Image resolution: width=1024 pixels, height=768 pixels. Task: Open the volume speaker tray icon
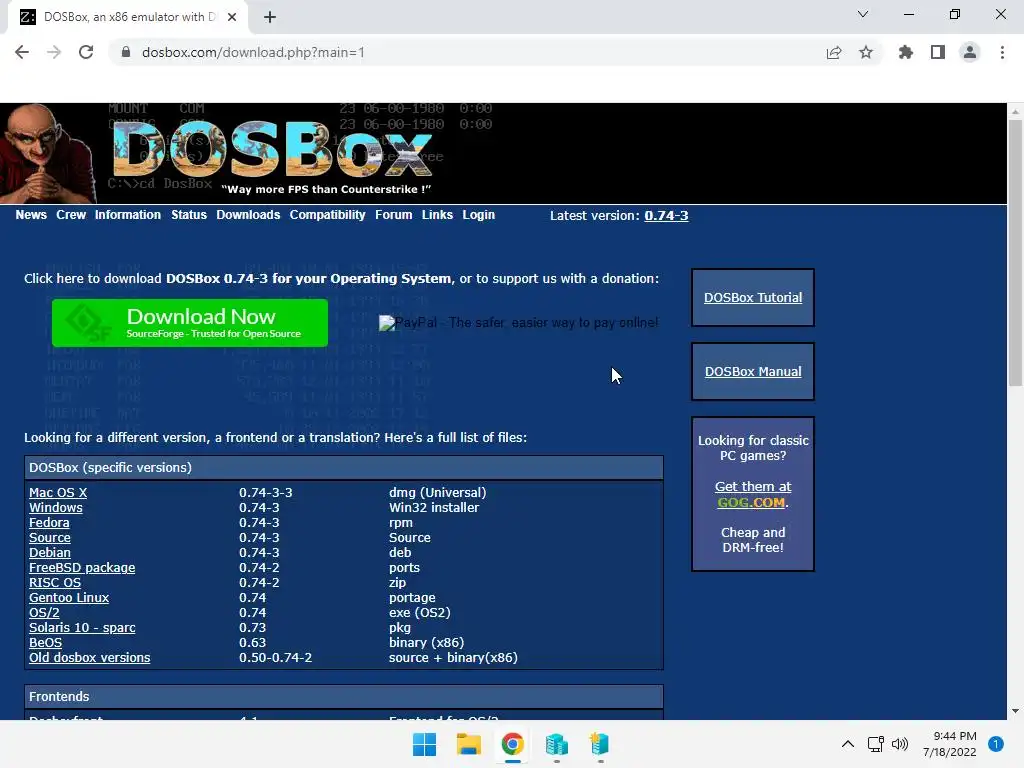[900, 744]
